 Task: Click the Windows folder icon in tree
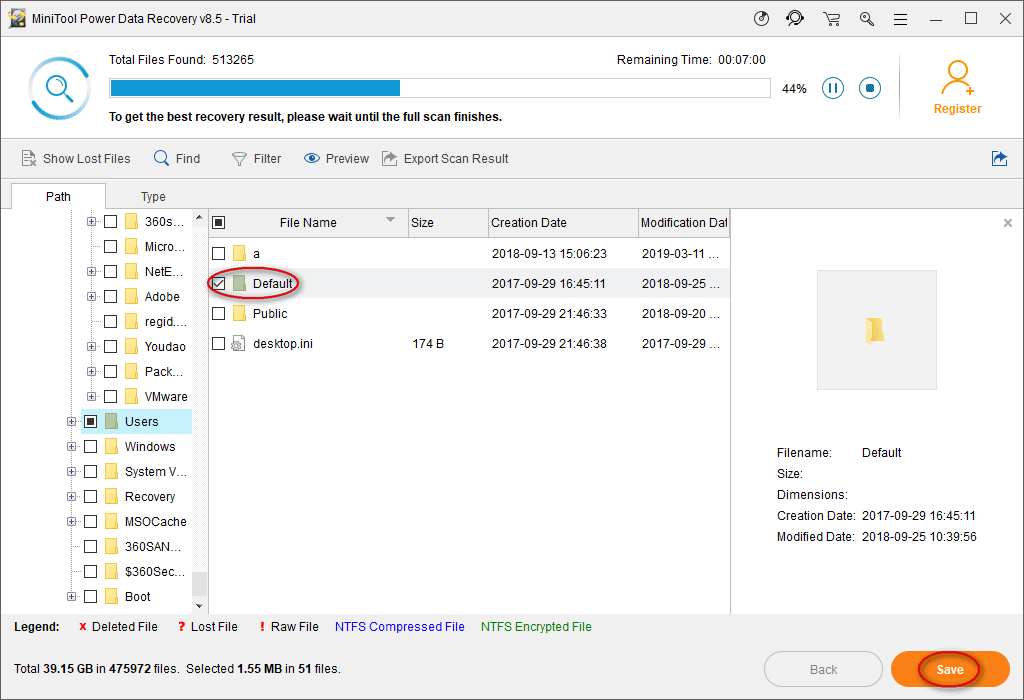pyautogui.click(x=112, y=447)
